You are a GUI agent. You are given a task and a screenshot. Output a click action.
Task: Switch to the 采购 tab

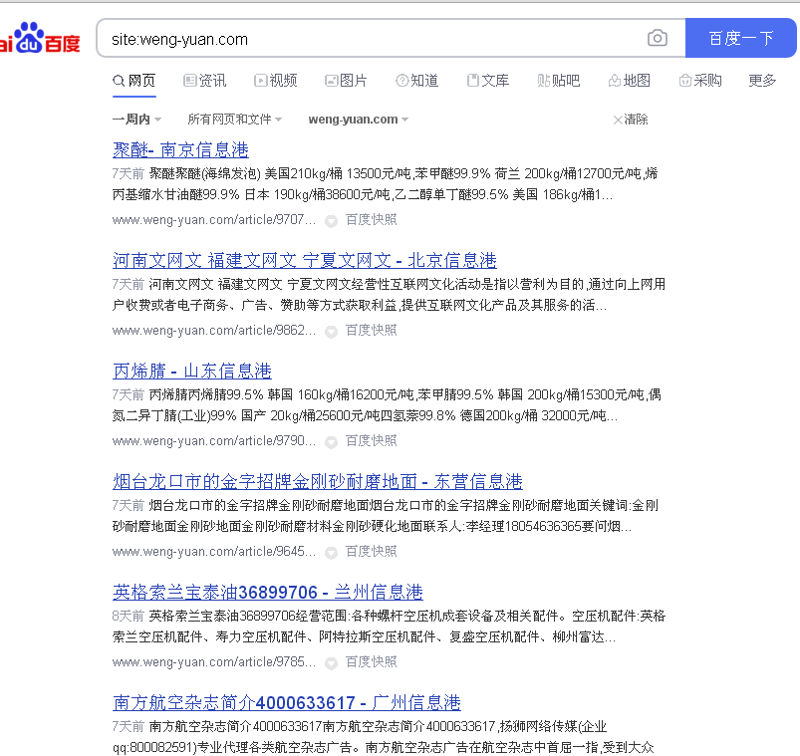[700, 81]
